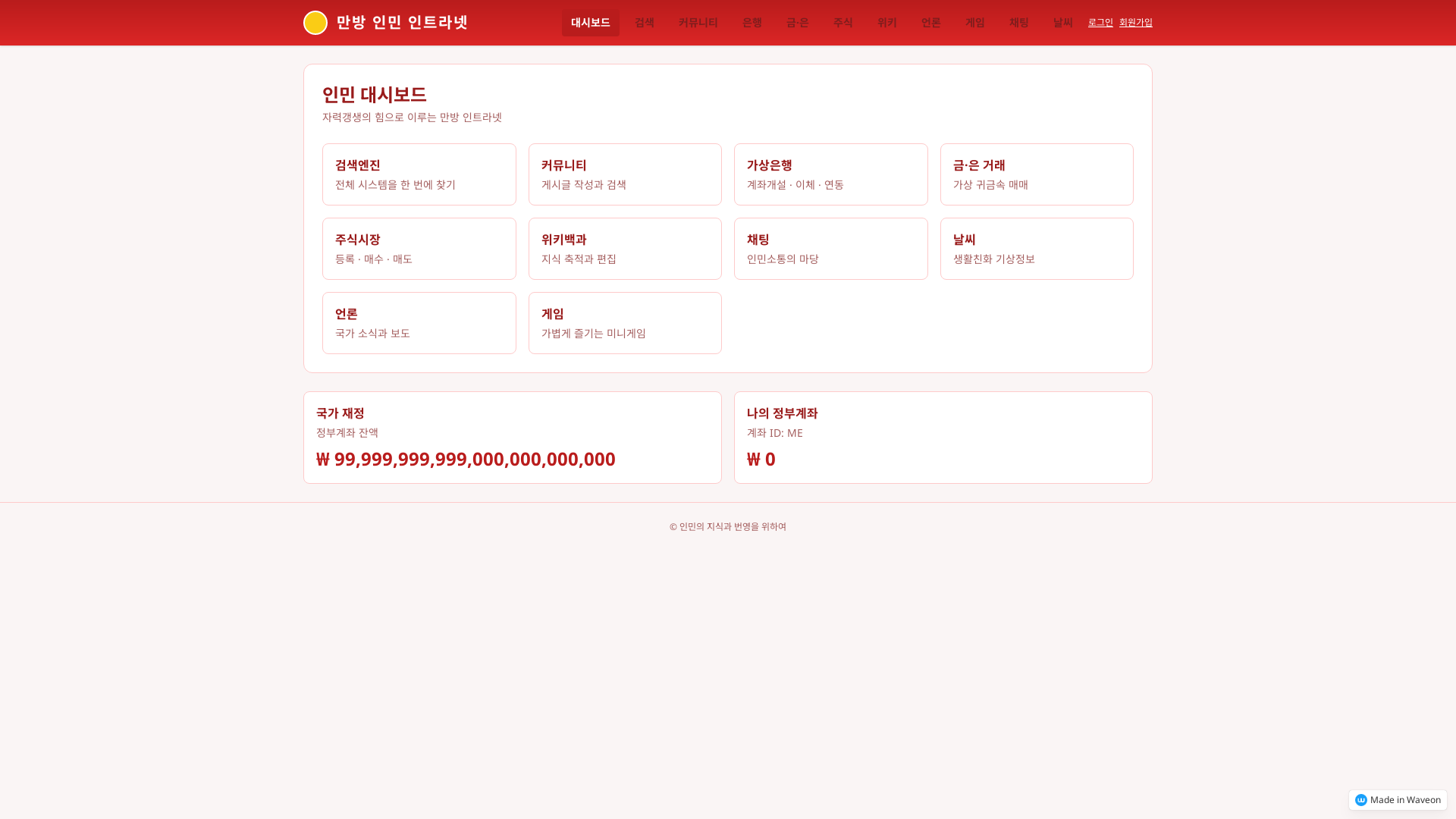Image resolution: width=1456 pixels, height=819 pixels.
Task: Go to 커뮤니티 in the top nav
Action: pos(698,23)
